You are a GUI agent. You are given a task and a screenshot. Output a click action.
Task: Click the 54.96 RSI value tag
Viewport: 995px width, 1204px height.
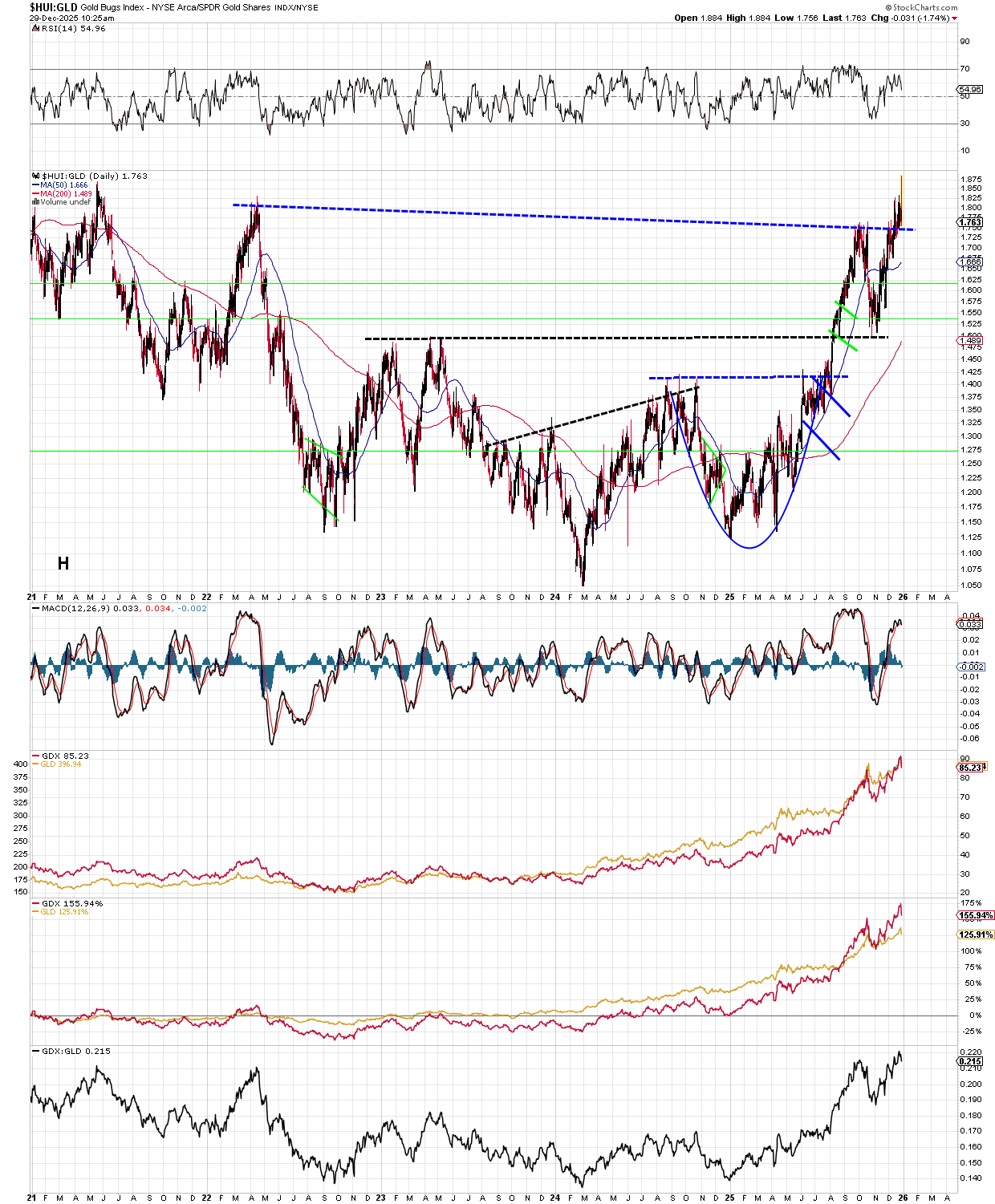point(970,89)
